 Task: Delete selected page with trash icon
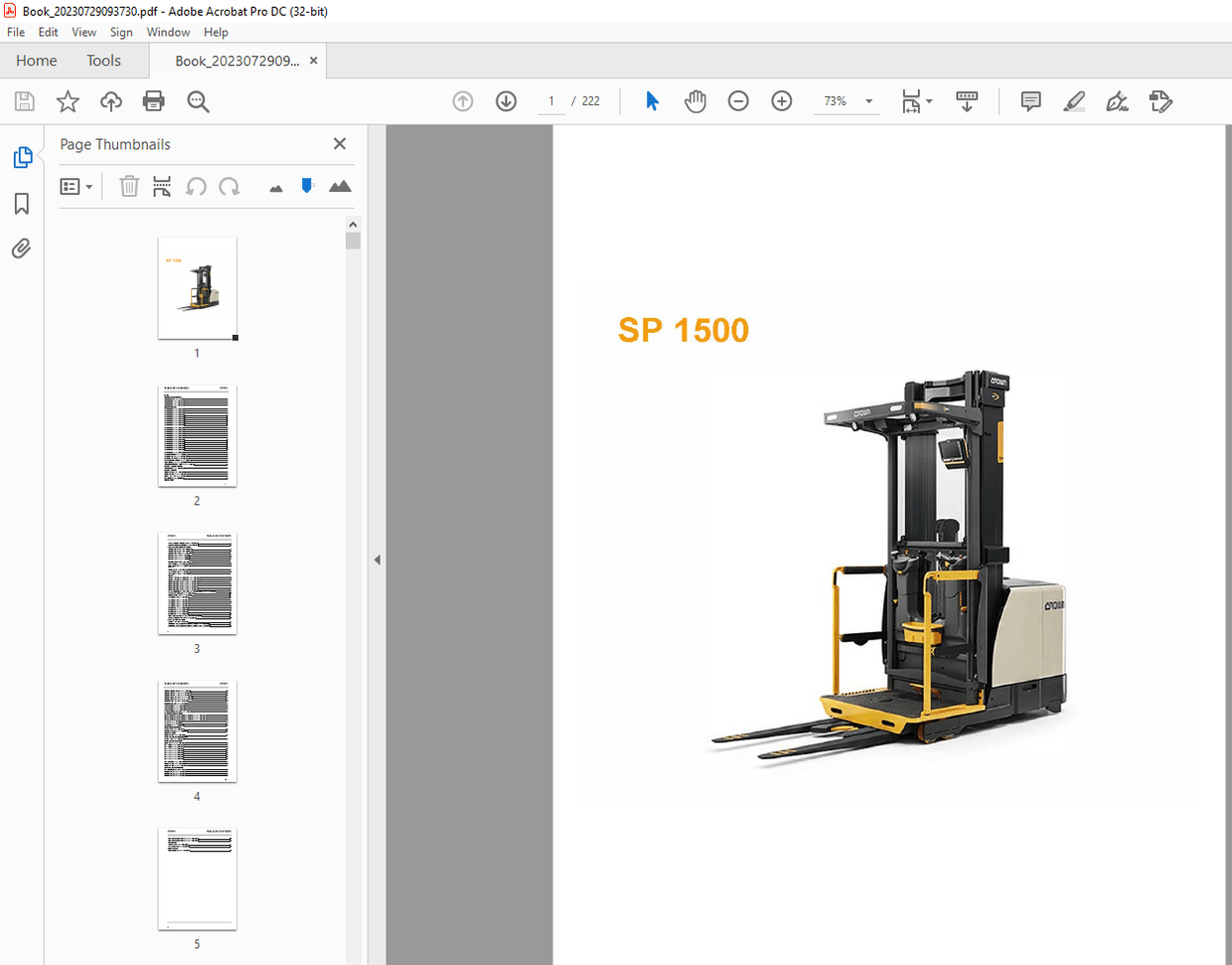(x=129, y=186)
